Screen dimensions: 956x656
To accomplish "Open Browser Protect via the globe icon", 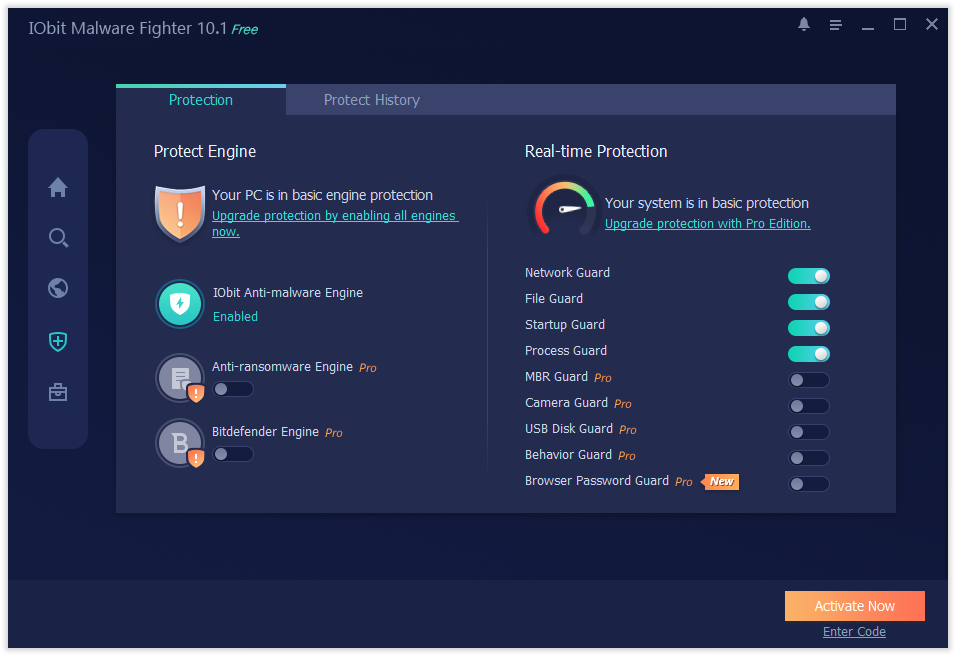I will 58,287.
